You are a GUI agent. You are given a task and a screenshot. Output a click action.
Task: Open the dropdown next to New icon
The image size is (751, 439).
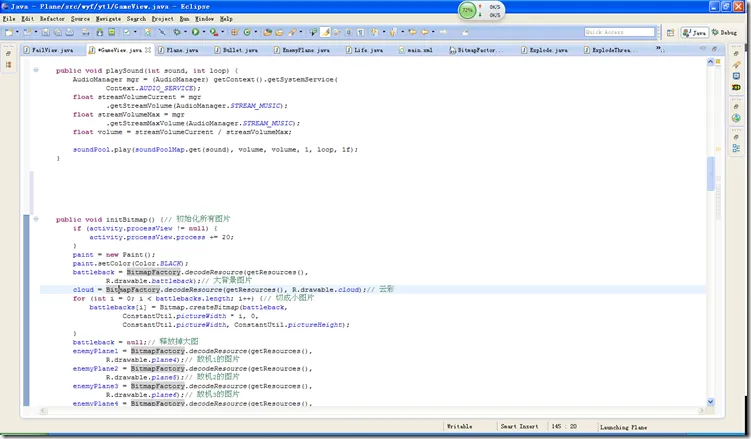tap(17, 32)
